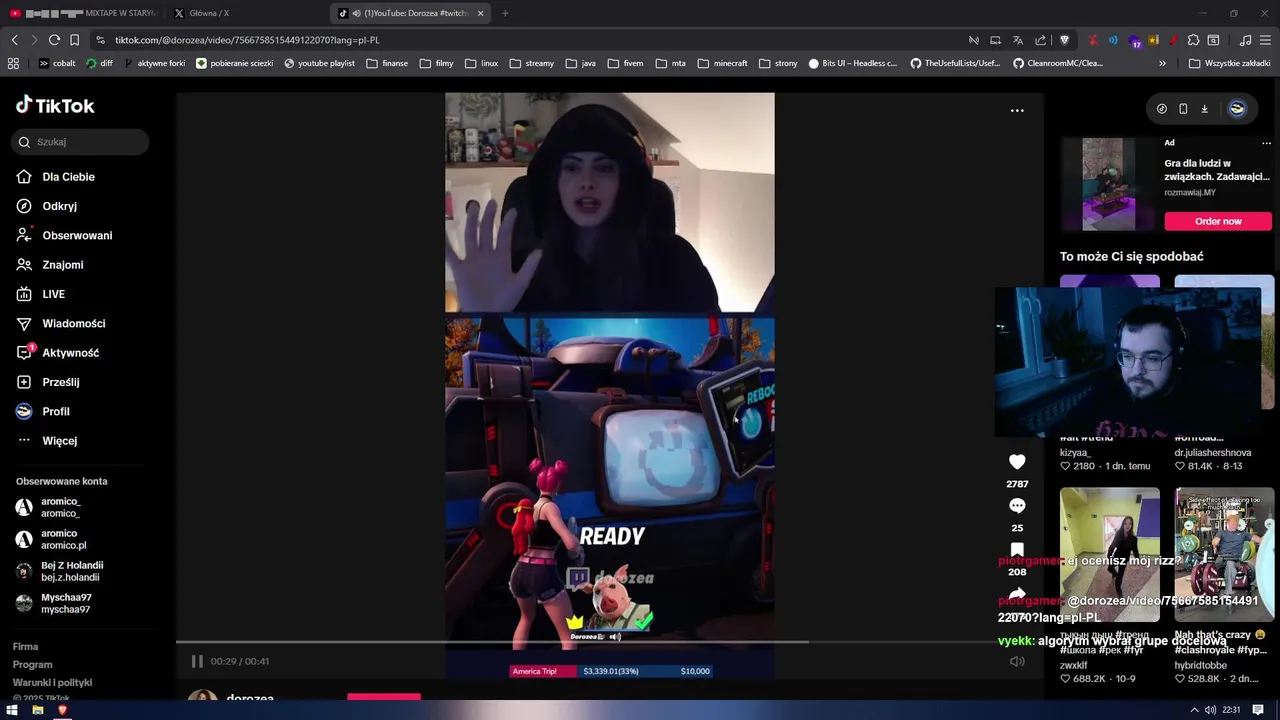The height and width of the screenshot is (720, 1280).
Task: Open dr.juliashershnova account link
Action: pos(1212,453)
